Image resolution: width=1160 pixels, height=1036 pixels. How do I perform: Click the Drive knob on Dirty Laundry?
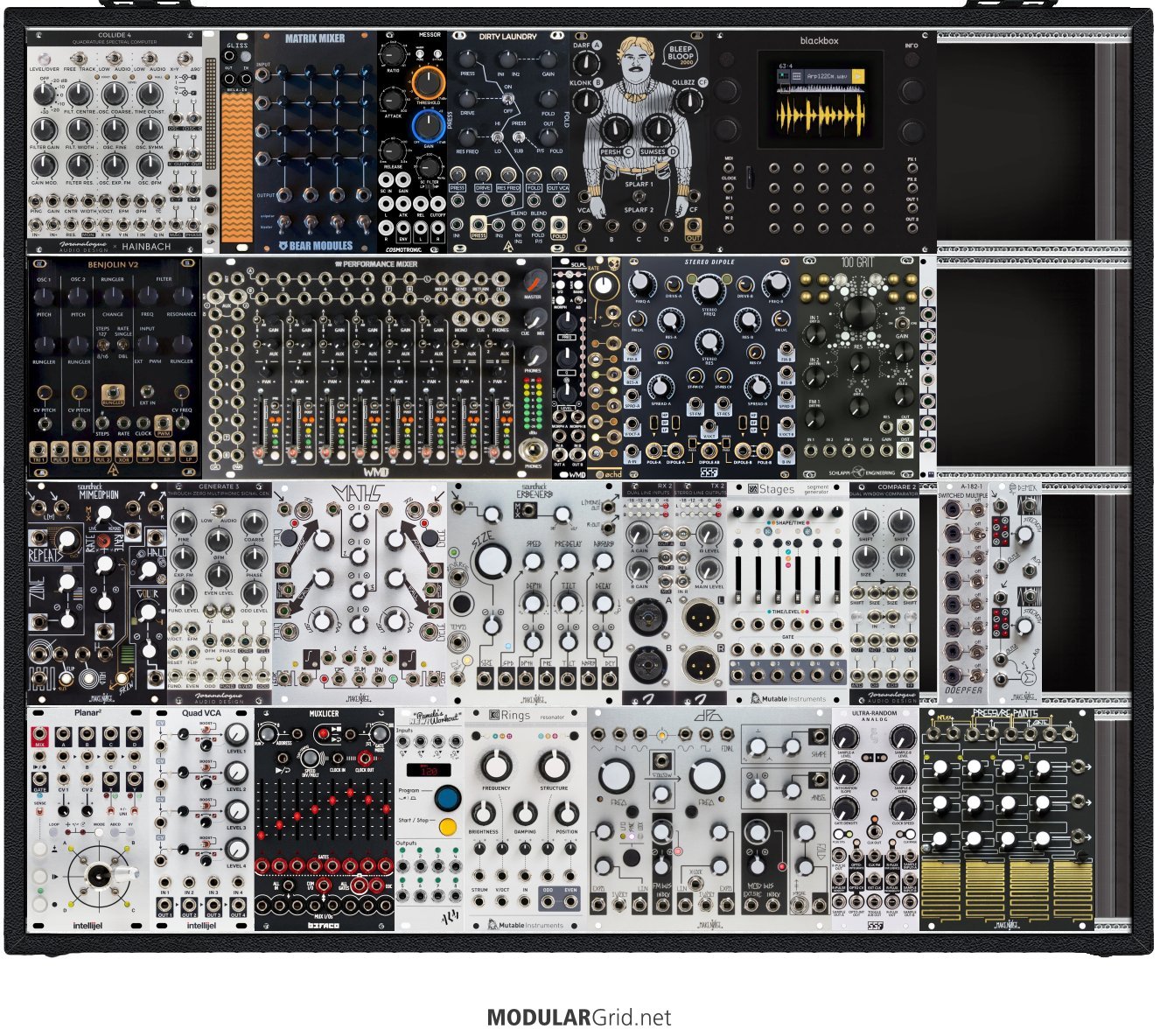coord(469,98)
